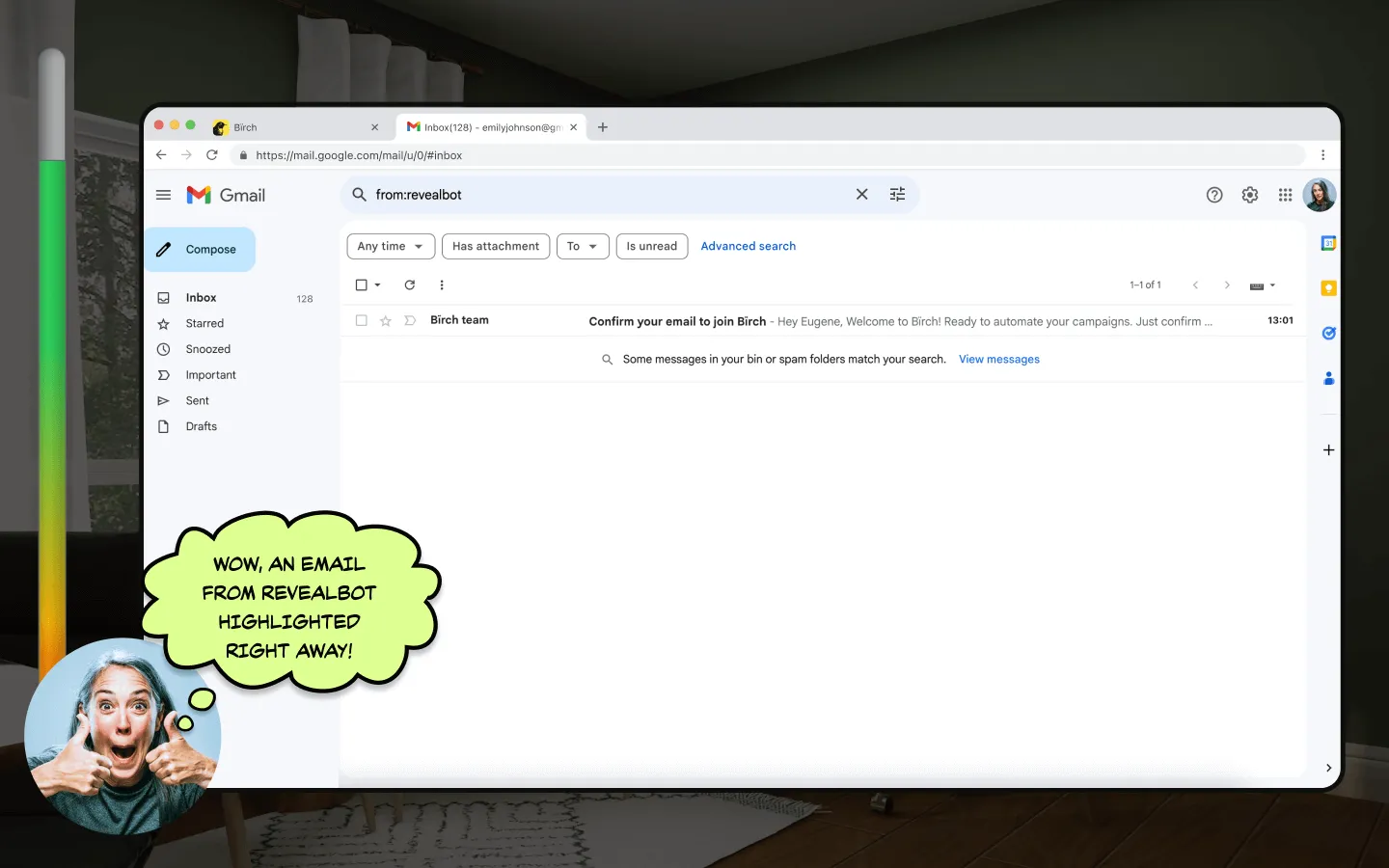The width and height of the screenshot is (1389, 868).
Task: Click the browser address bar URL
Action: (359, 155)
